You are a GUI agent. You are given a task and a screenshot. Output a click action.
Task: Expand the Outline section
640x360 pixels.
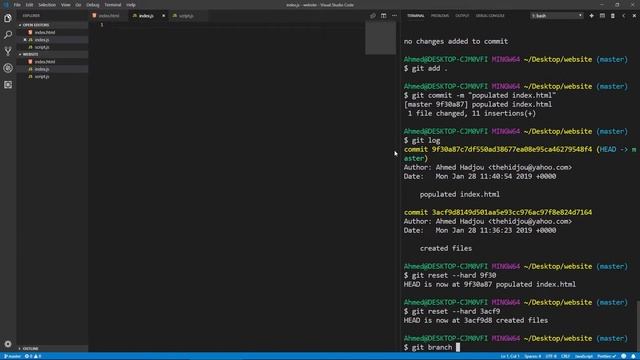tap(52, 349)
